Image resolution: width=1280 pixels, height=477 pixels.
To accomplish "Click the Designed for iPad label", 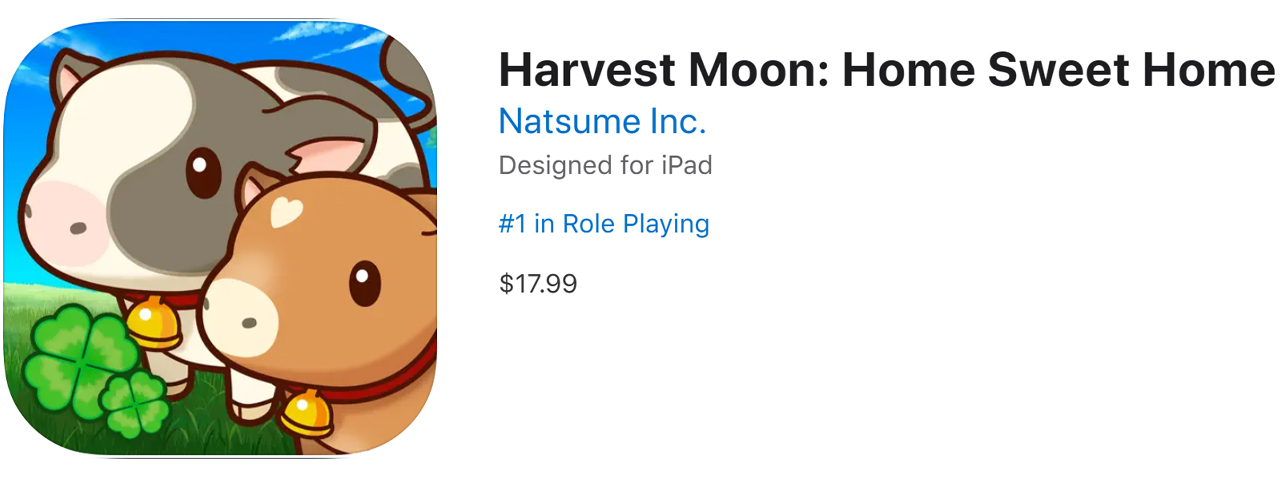I will click(x=605, y=165).
